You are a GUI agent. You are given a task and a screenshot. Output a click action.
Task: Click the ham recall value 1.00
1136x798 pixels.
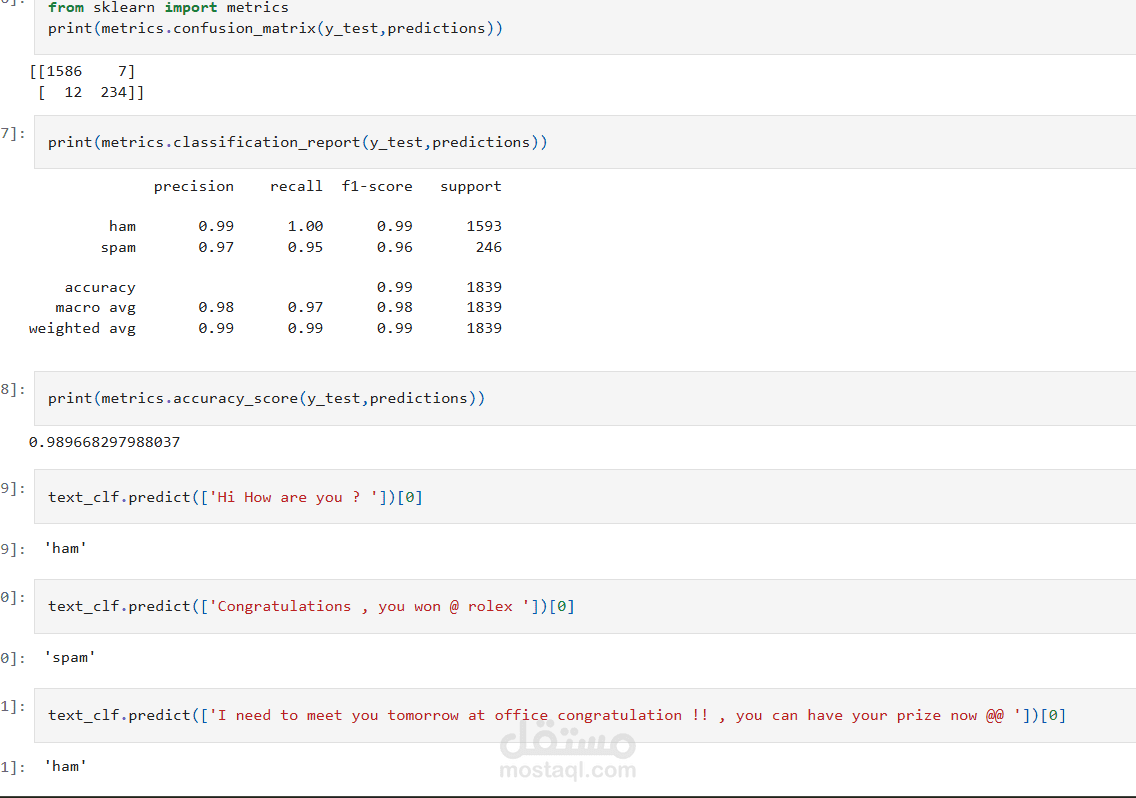pos(305,226)
